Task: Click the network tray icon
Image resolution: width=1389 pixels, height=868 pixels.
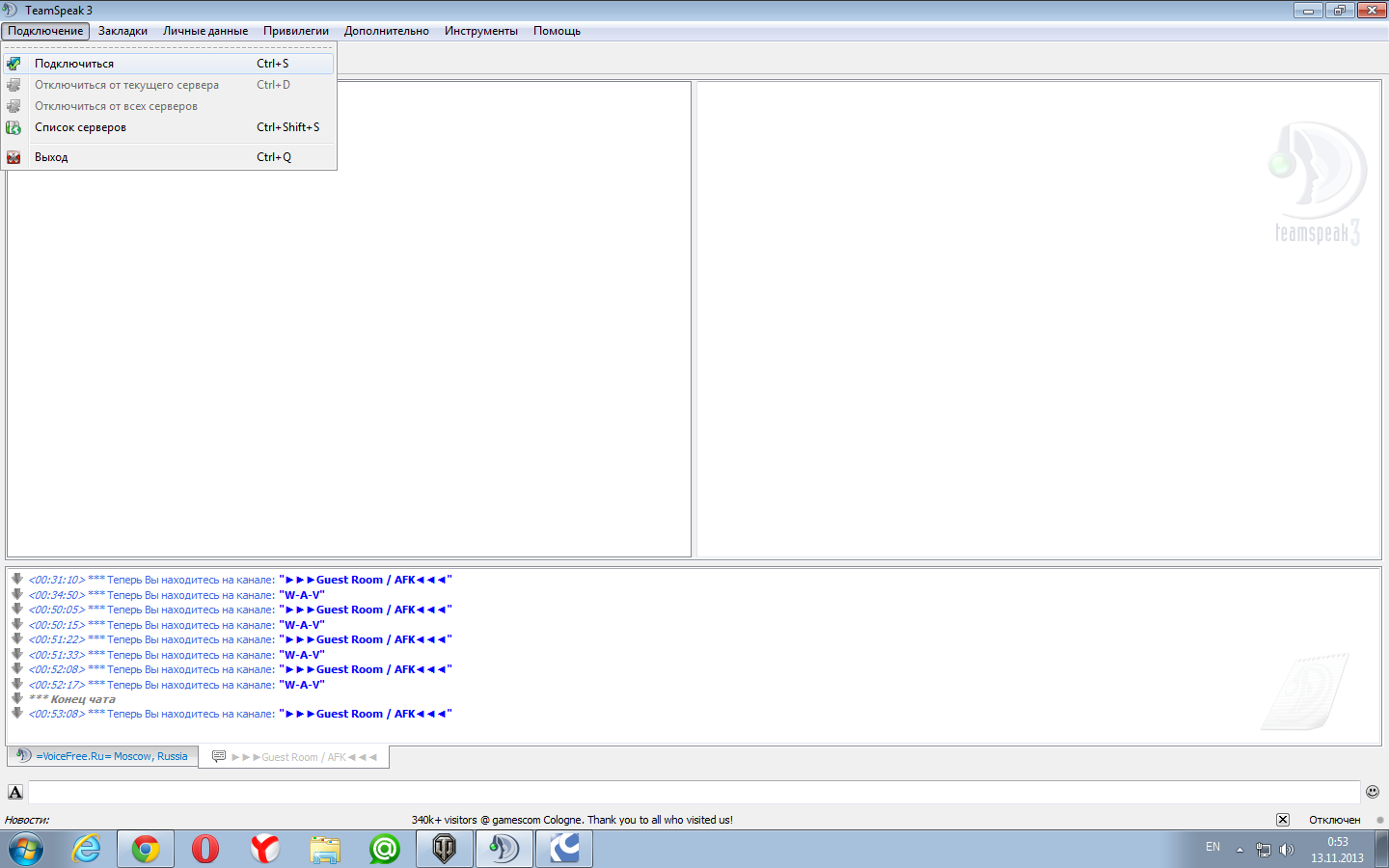Action: point(1264,850)
